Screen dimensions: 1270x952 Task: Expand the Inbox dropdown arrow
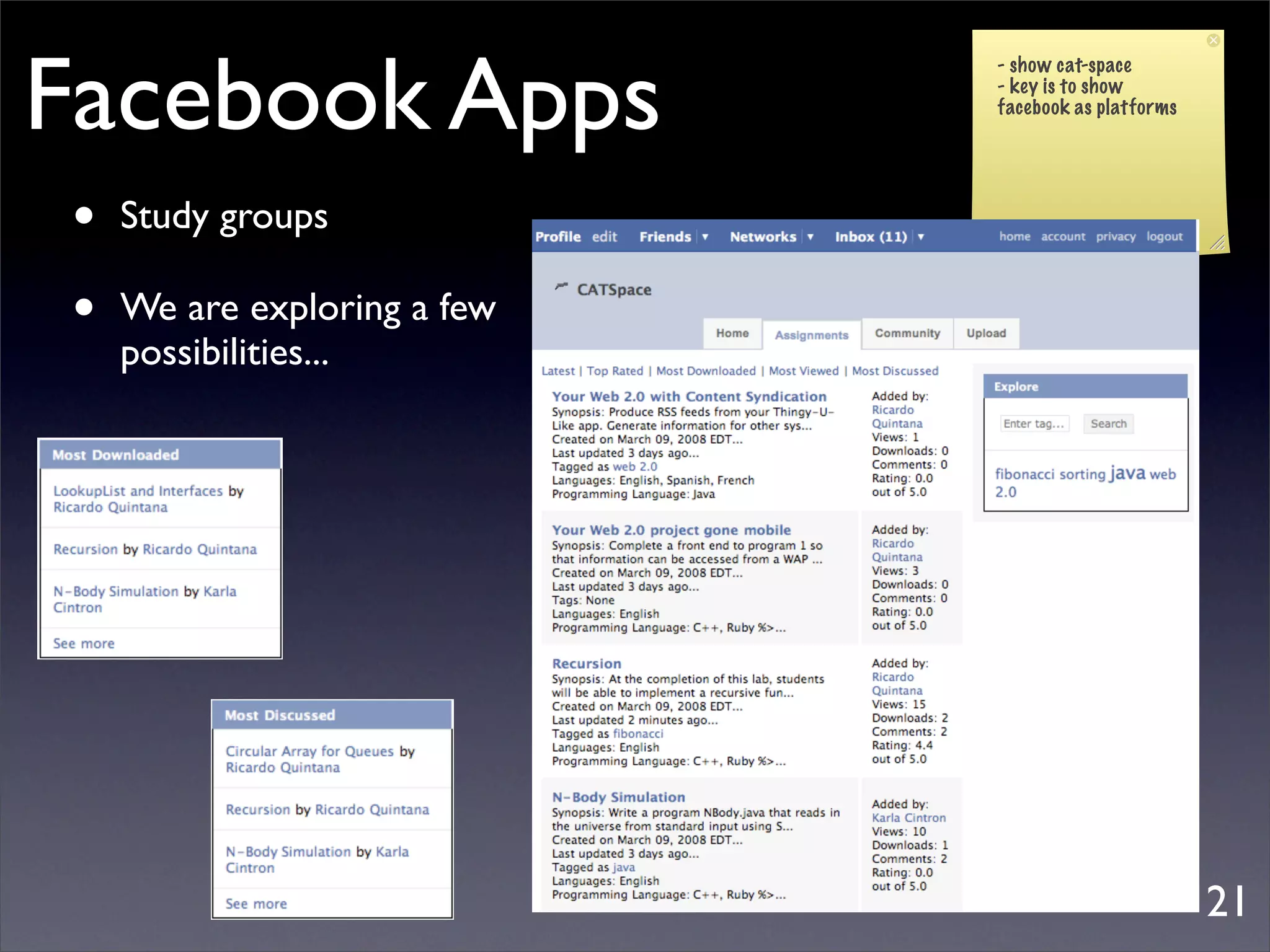pos(921,237)
